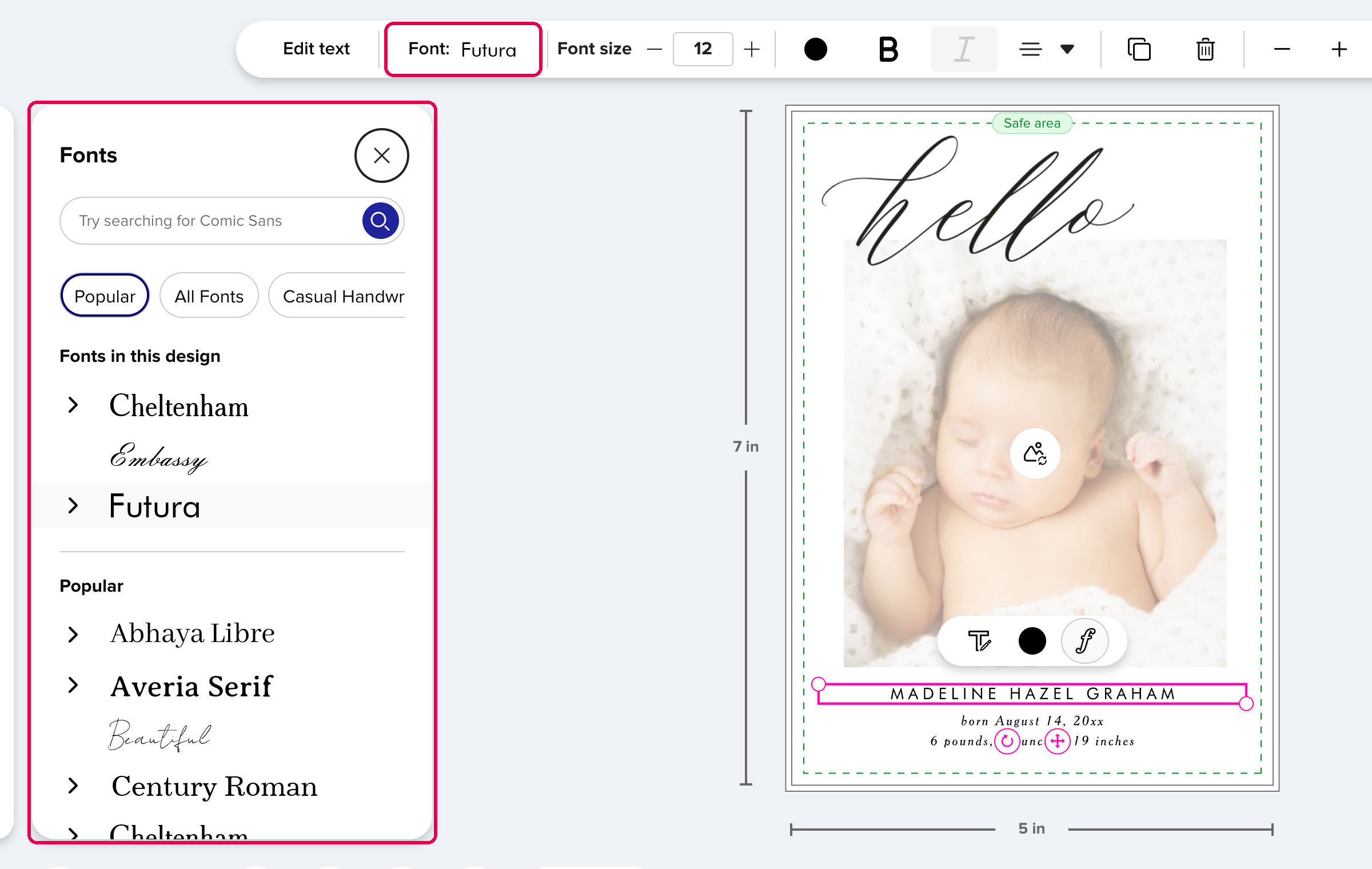This screenshot has width=1372, height=869.
Task: Expand the Abhaya Libre font variants
Action: 73,634
